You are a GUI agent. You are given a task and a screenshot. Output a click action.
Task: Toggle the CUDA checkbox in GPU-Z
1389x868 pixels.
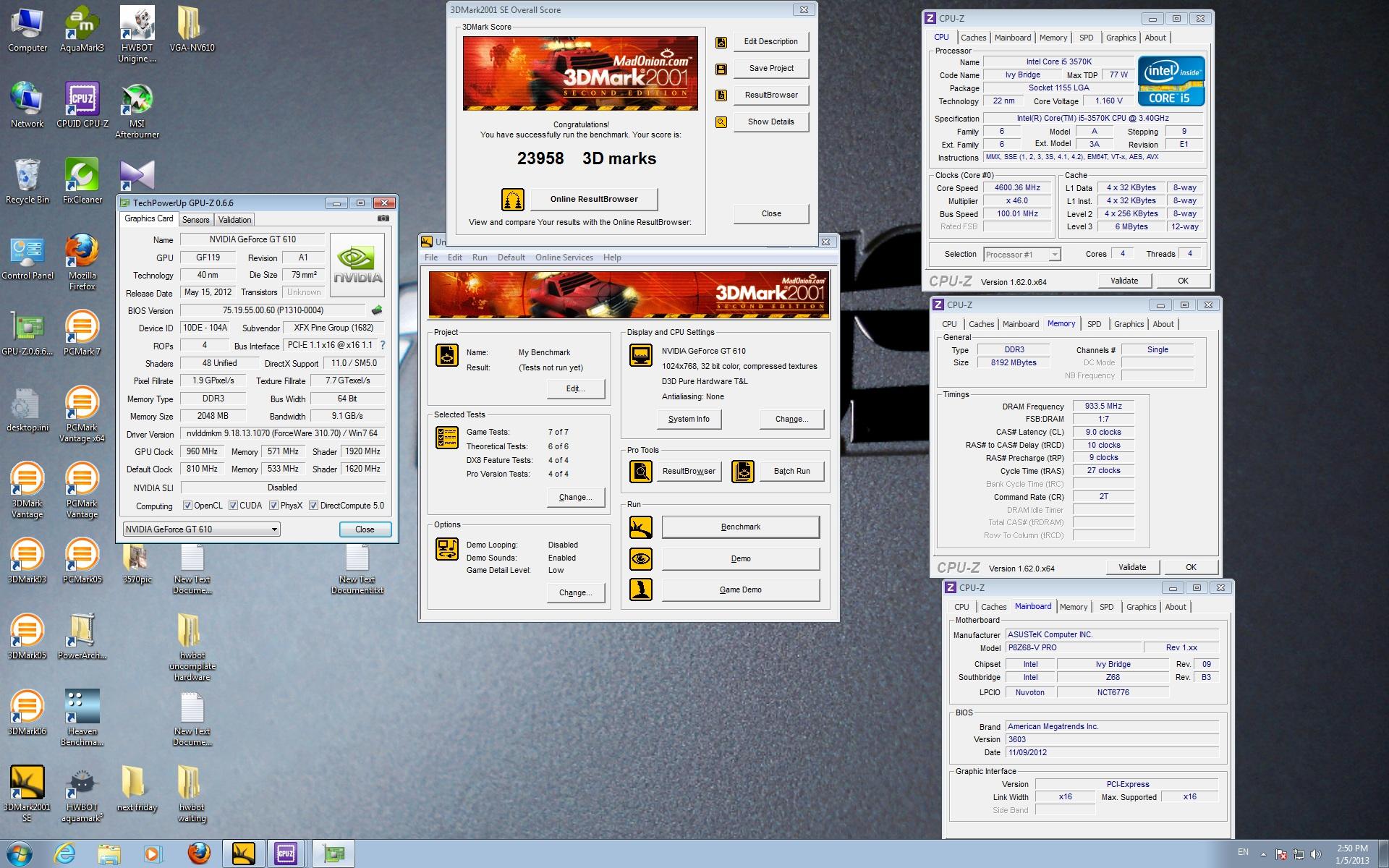click(234, 506)
